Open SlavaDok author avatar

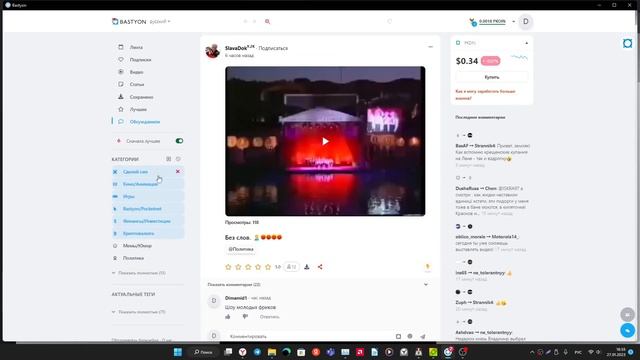pyautogui.click(x=212, y=51)
